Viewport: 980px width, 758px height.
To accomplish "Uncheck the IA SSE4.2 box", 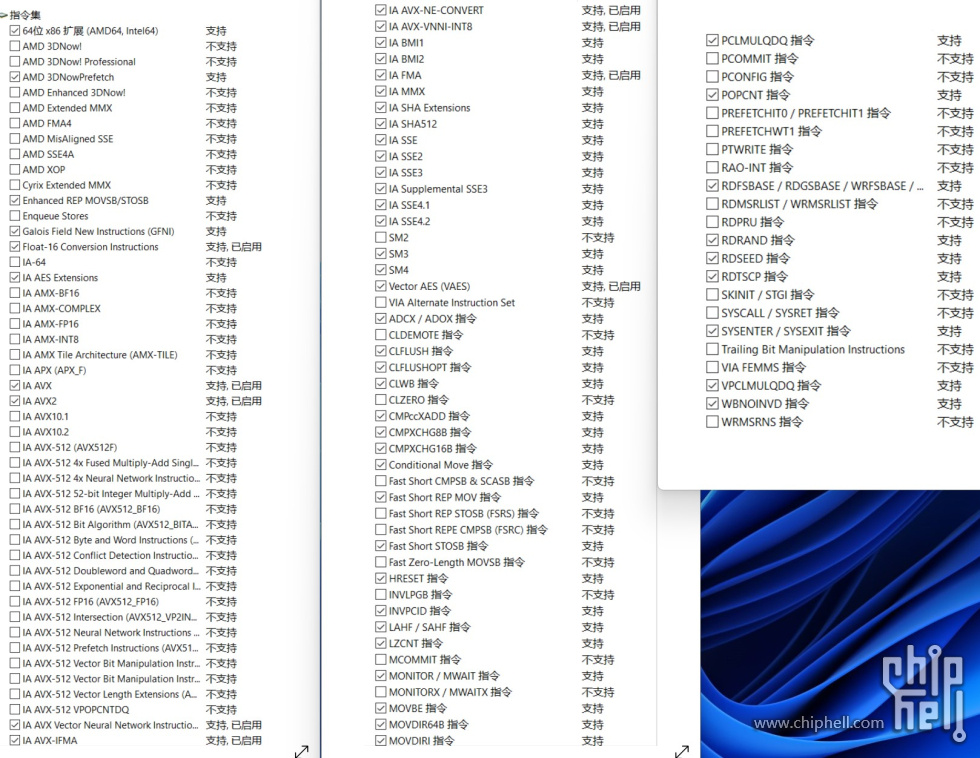I will pyautogui.click(x=381, y=221).
